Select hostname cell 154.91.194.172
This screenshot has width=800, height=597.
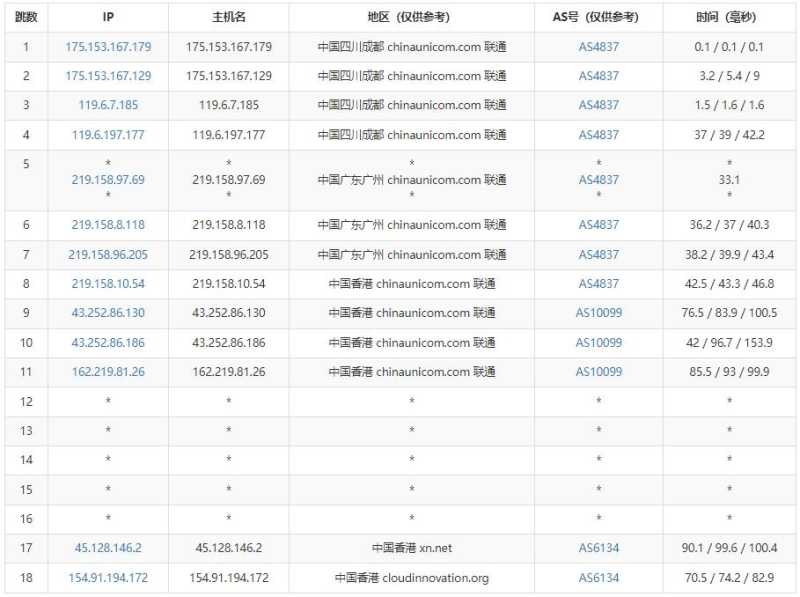pos(229,578)
